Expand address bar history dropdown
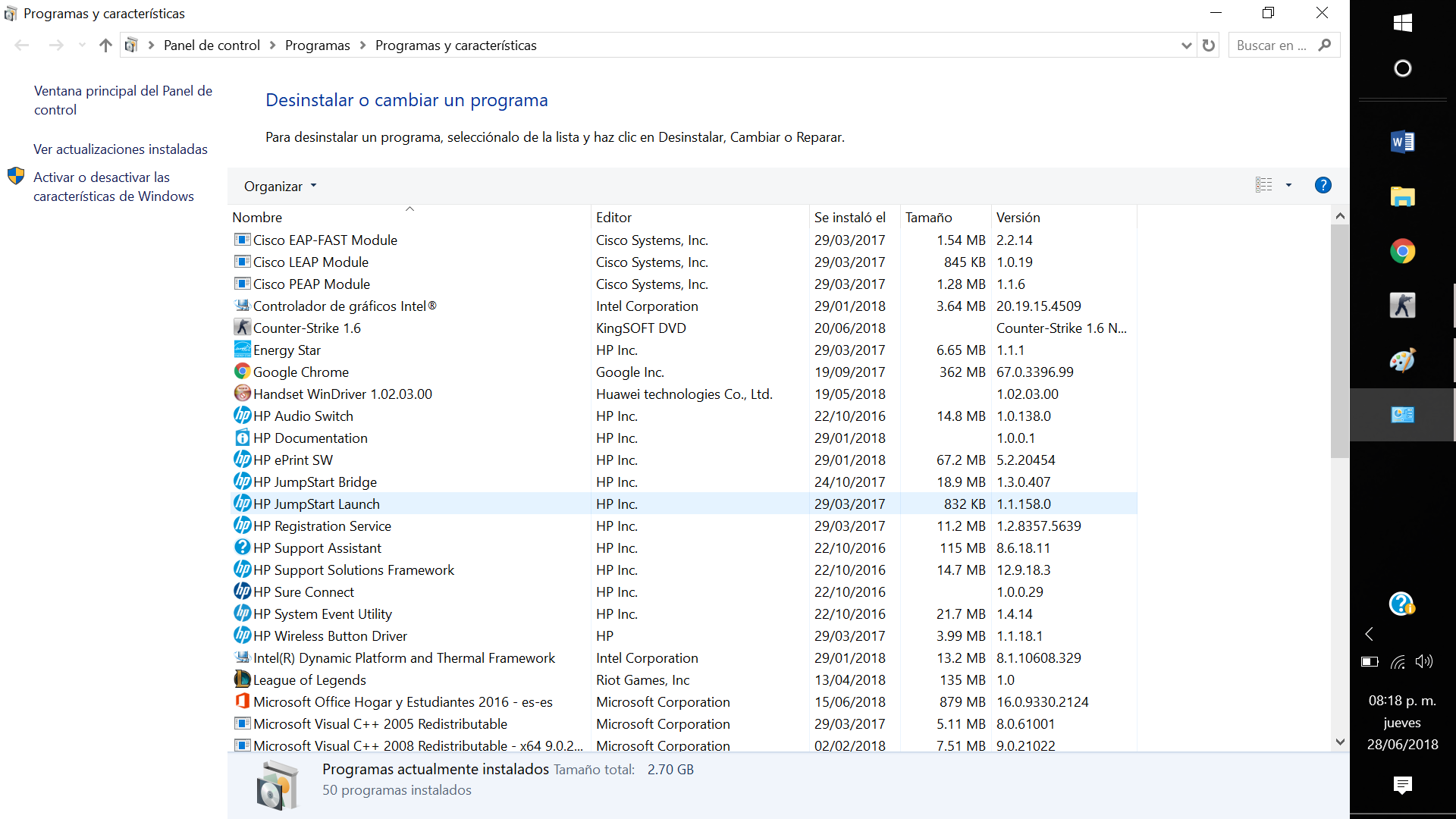Screen dimensions: 1456x819 [x=1186, y=45]
